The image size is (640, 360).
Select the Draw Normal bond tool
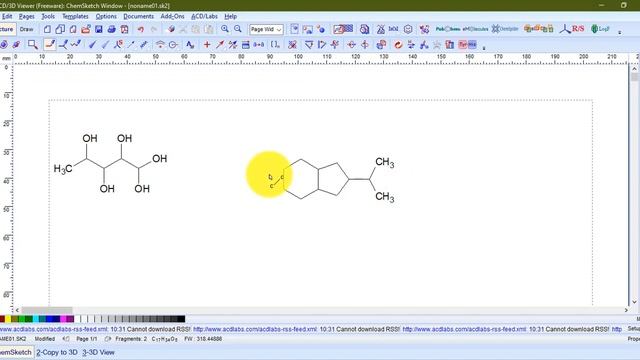click(x=50, y=44)
